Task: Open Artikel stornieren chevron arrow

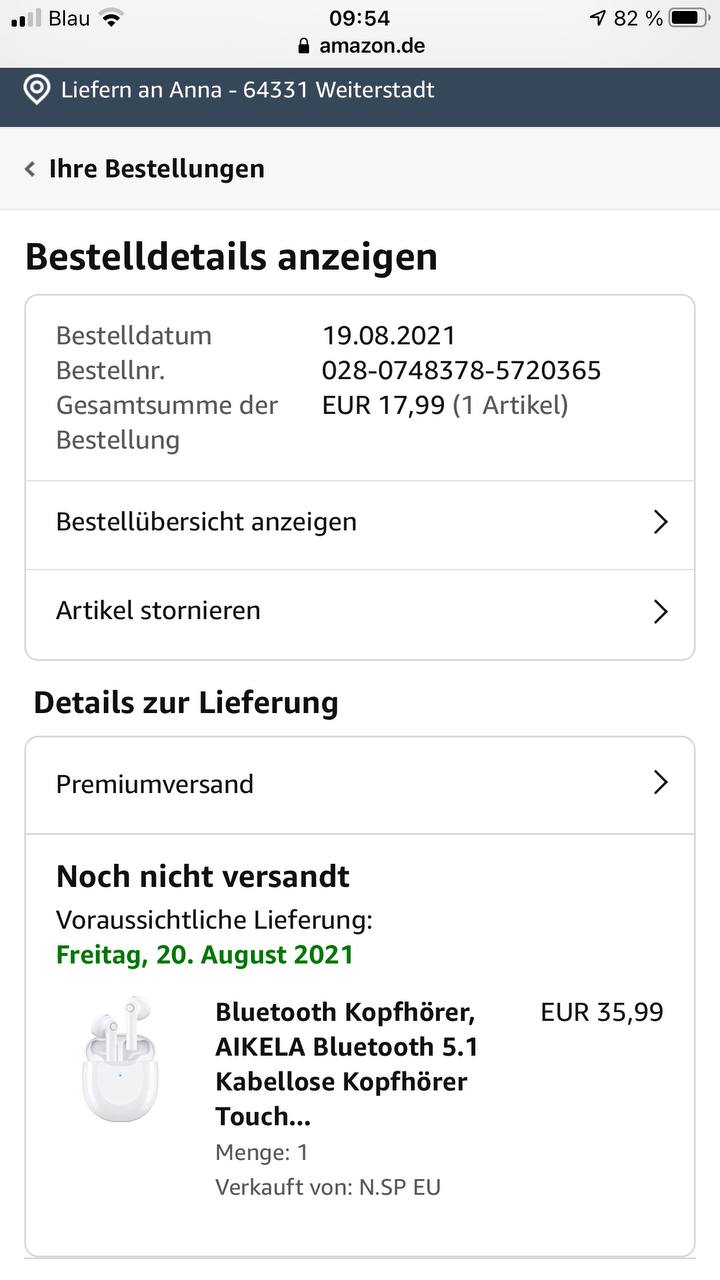Action: (660, 611)
